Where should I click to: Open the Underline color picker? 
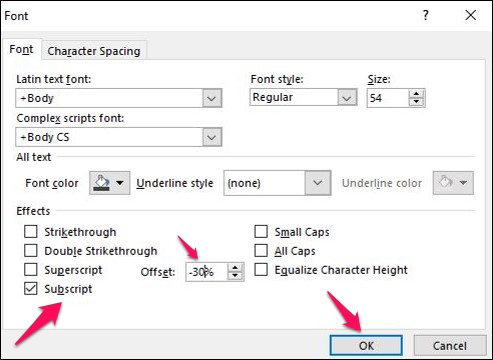[x=453, y=183]
